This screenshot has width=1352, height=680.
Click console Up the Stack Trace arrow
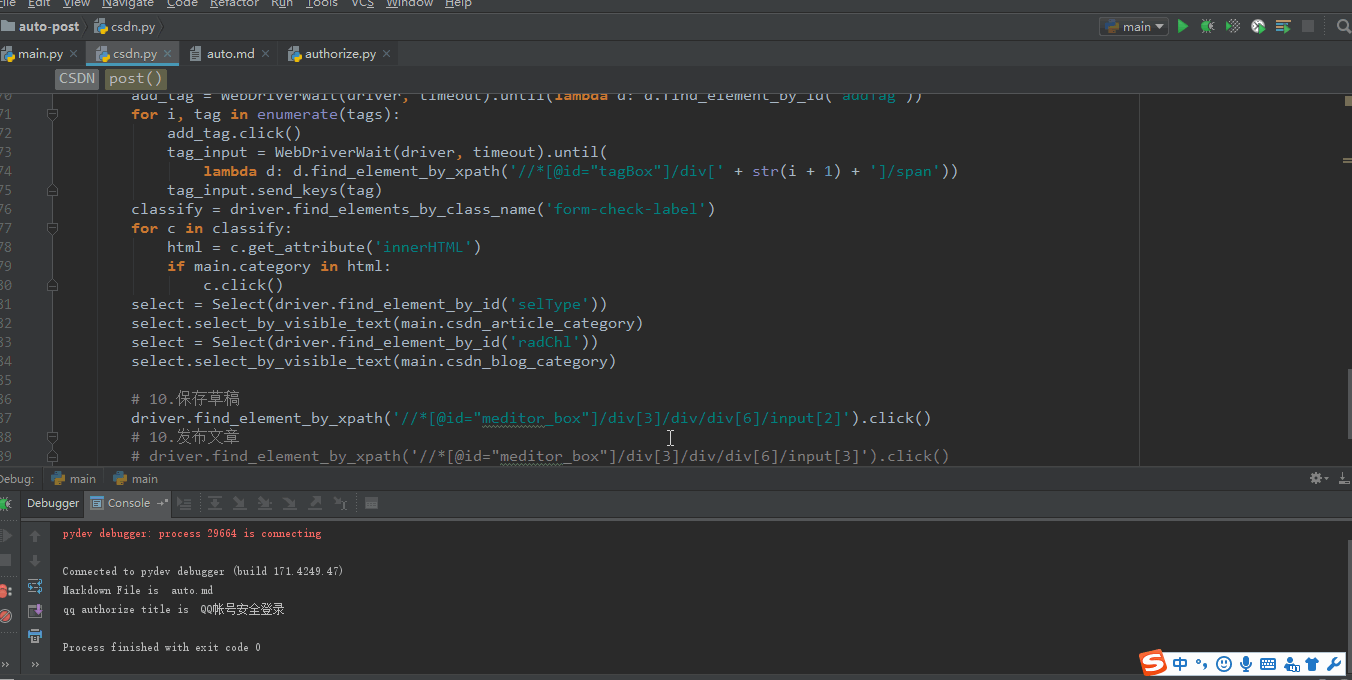tap(35, 536)
